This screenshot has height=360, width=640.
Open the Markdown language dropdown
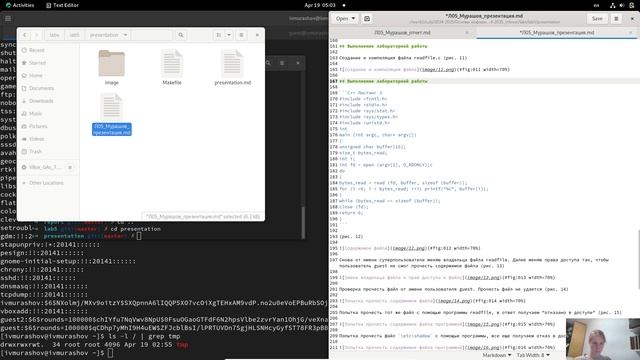pos(497,356)
